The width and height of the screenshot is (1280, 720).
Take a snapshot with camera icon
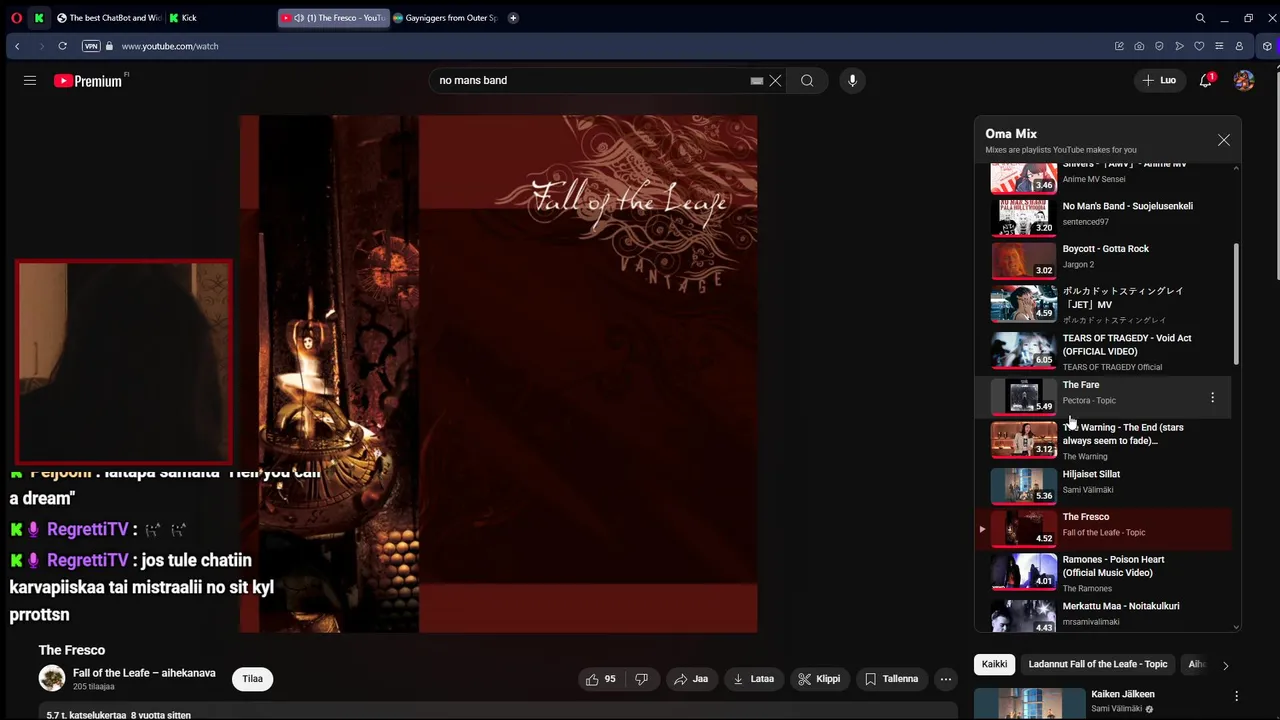[x=1139, y=46]
